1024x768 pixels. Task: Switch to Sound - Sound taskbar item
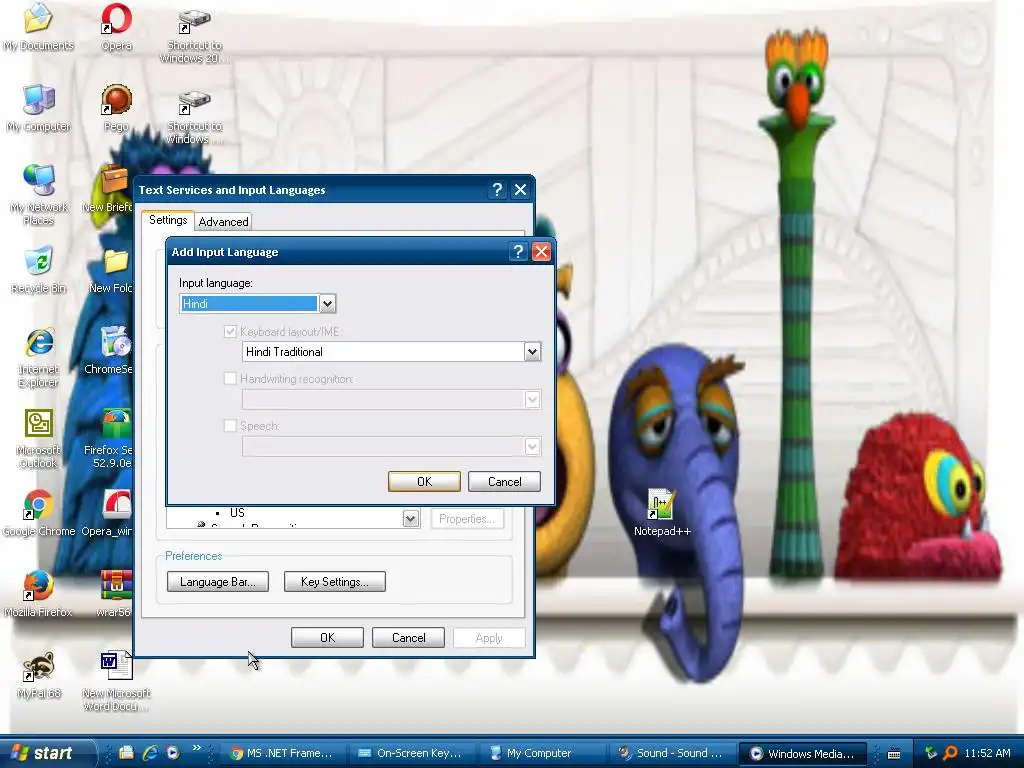670,754
